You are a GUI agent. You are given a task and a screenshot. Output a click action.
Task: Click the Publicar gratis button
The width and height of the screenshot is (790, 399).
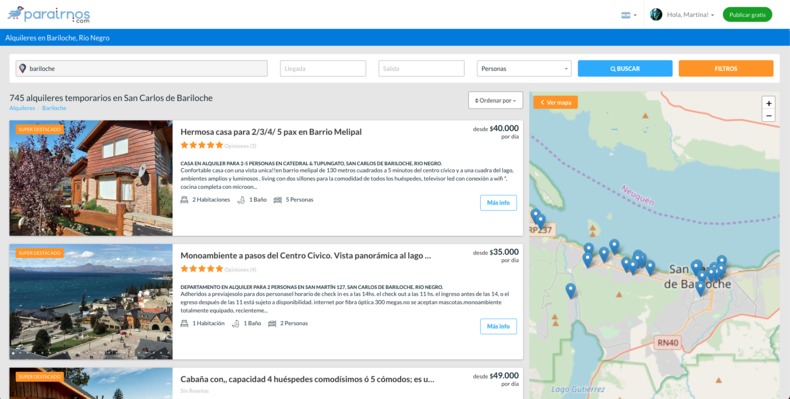tap(747, 15)
